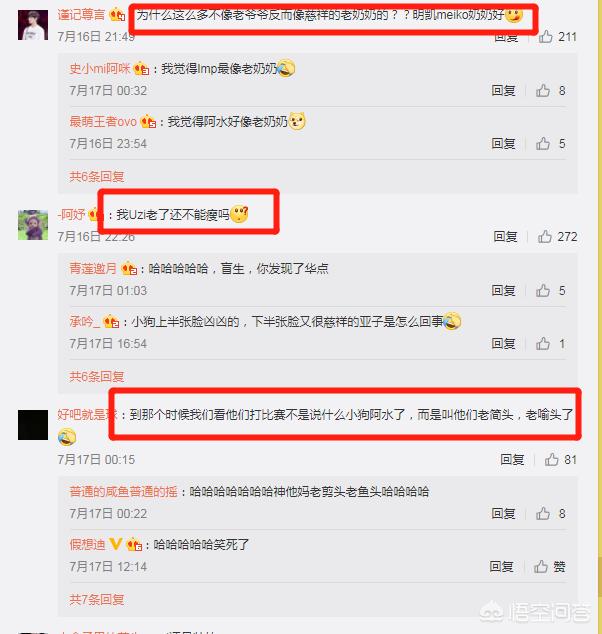Like 承吟_'s reply with 1 like
The image size is (602, 634).
(543, 344)
